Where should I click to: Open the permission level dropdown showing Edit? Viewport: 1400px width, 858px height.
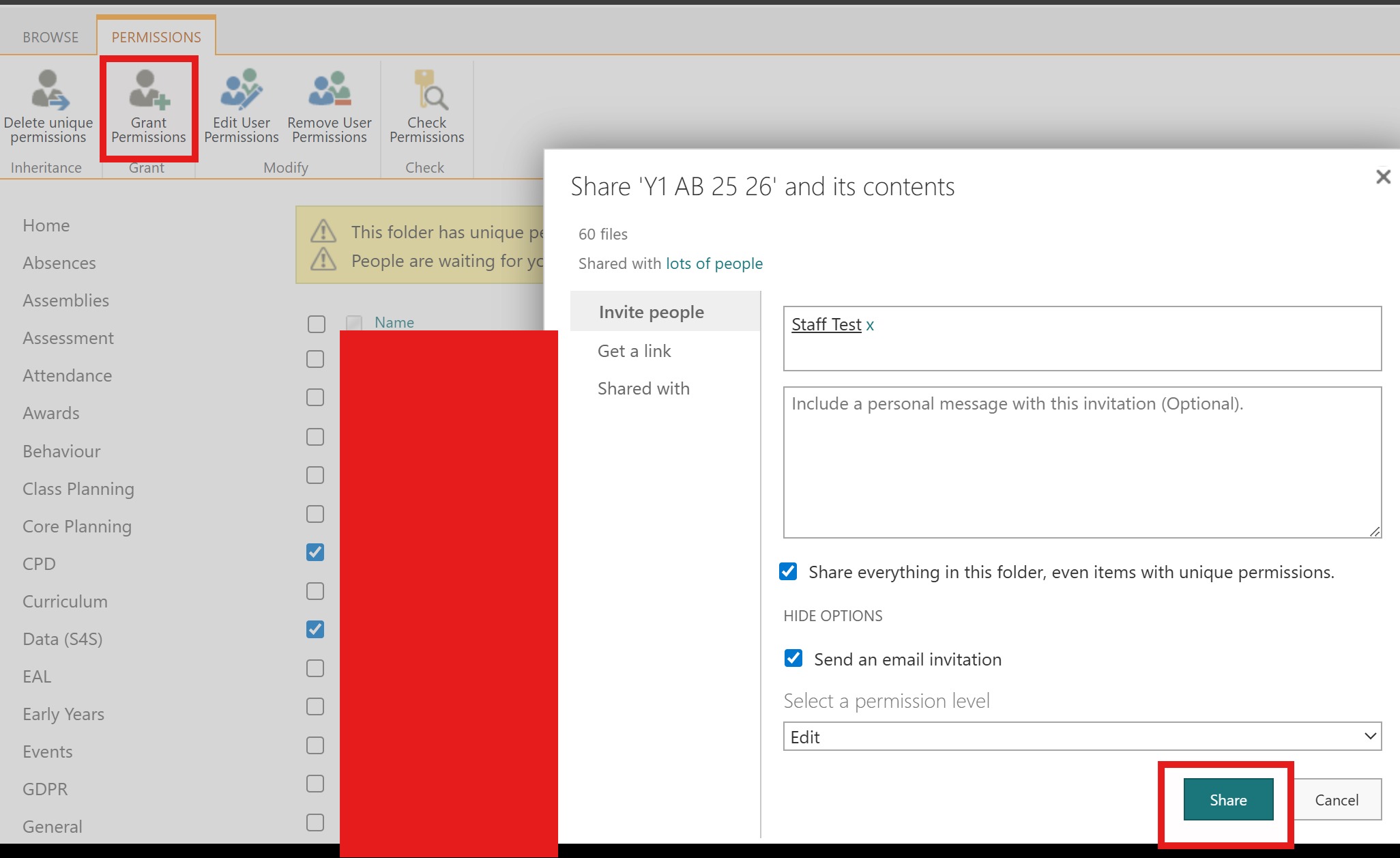pos(1082,737)
